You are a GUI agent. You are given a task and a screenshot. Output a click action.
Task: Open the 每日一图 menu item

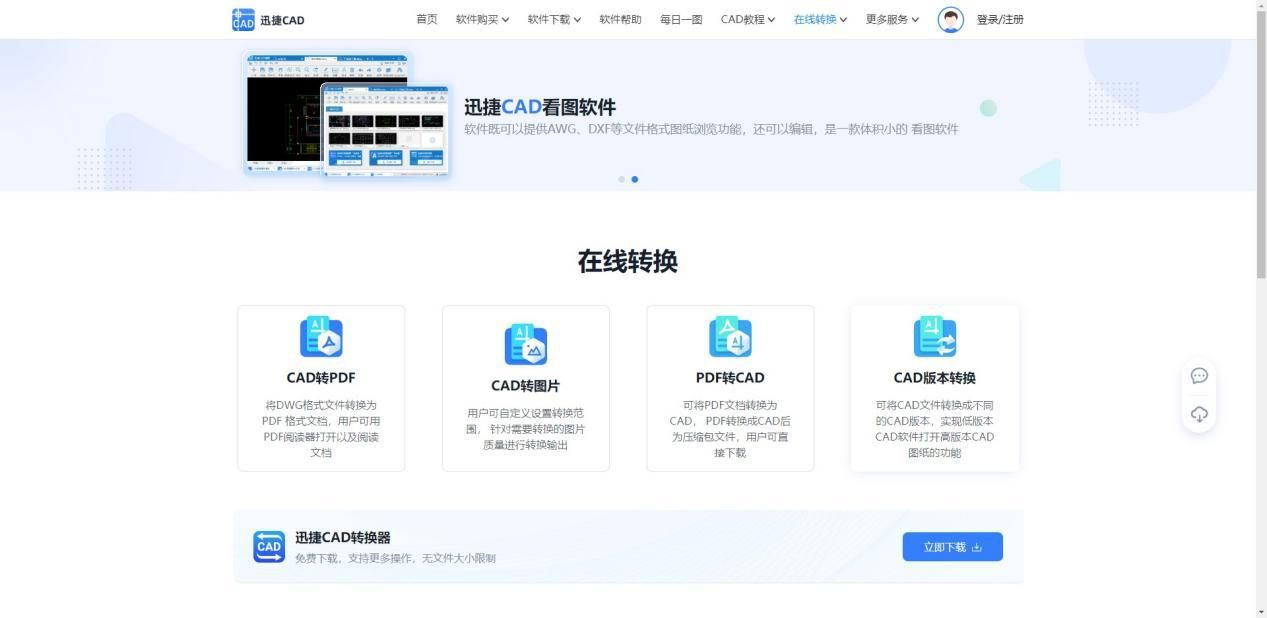click(x=681, y=19)
